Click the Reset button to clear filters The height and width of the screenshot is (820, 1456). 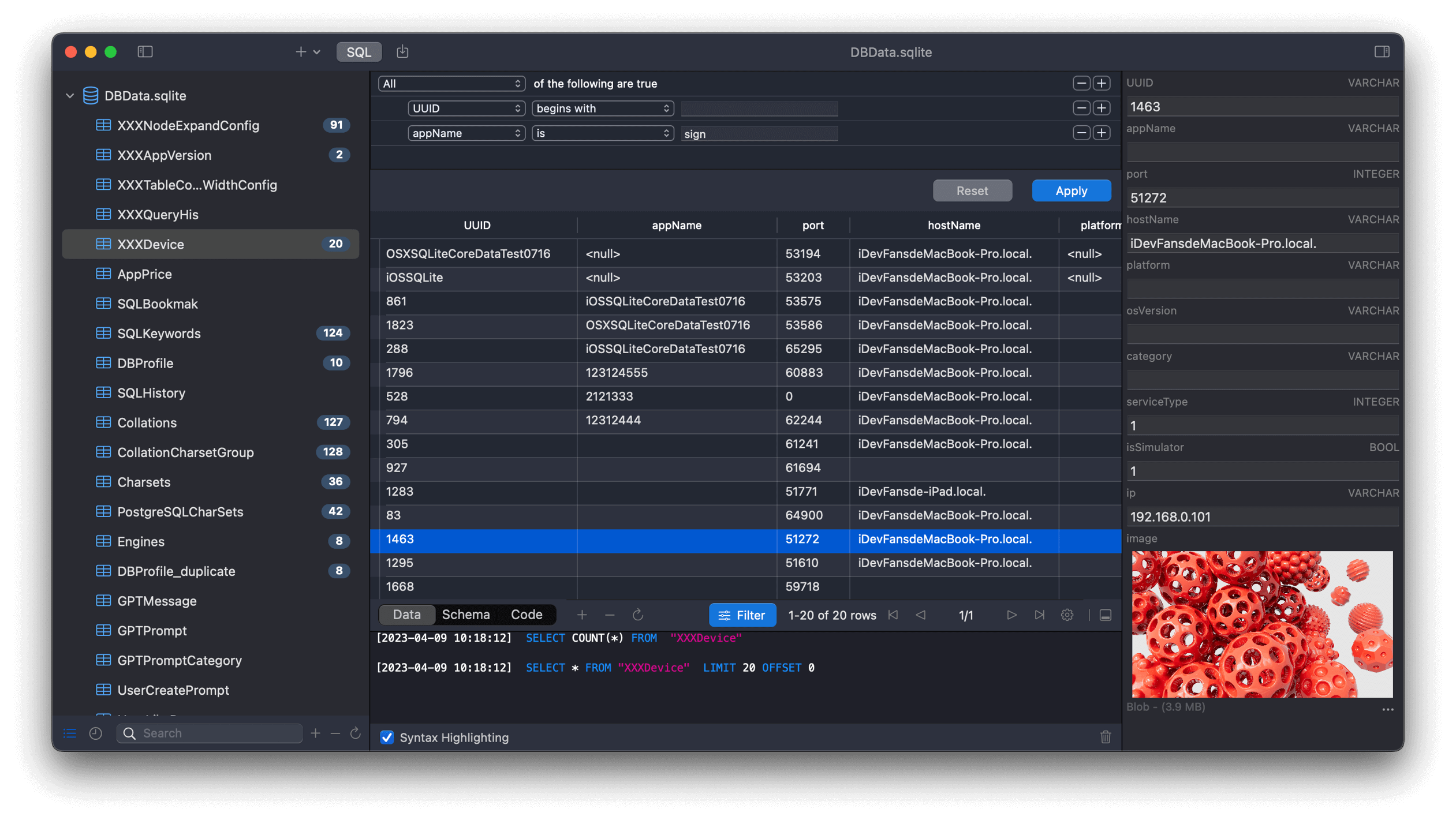(972, 190)
